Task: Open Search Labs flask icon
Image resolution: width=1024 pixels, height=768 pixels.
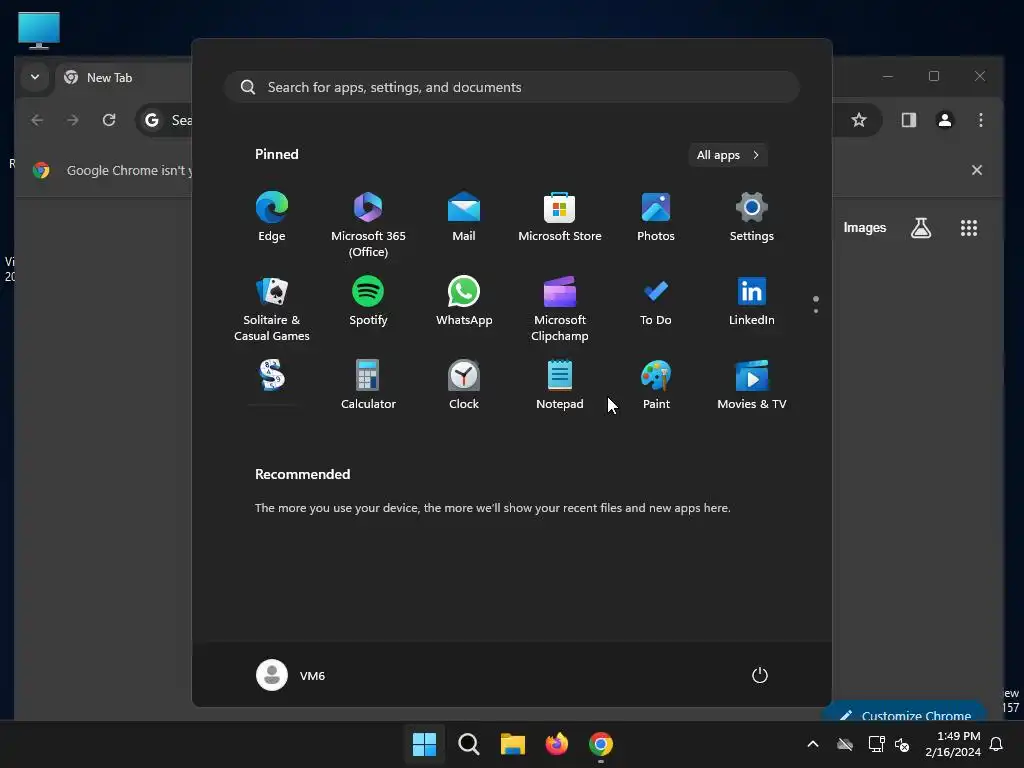Action: click(x=921, y=228)
